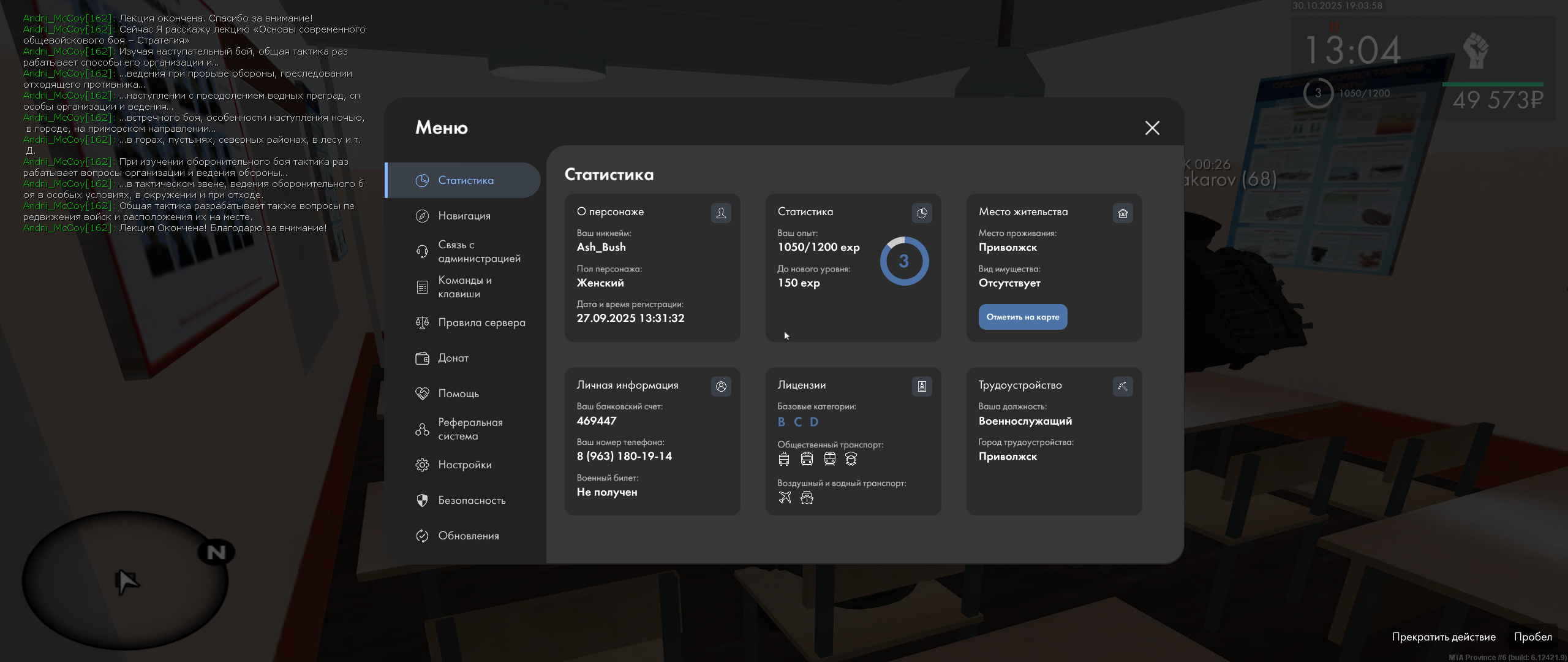Click the level 3 experience progress ring

[x=904, y=261]
